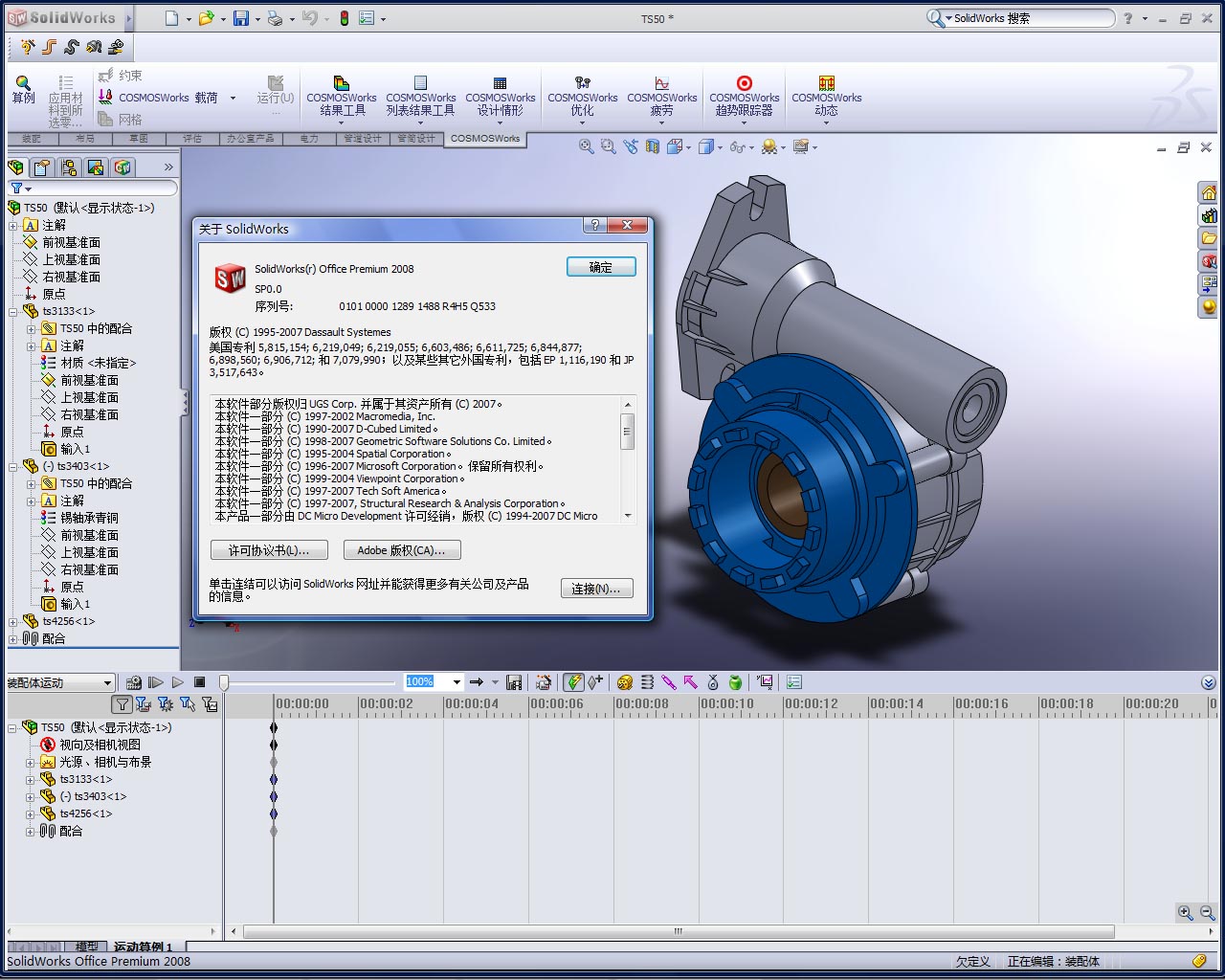Viewport: 1225px width, 980px height.
Task: Toggle the Filter Driving funnel icon
Action: point(166,704)
